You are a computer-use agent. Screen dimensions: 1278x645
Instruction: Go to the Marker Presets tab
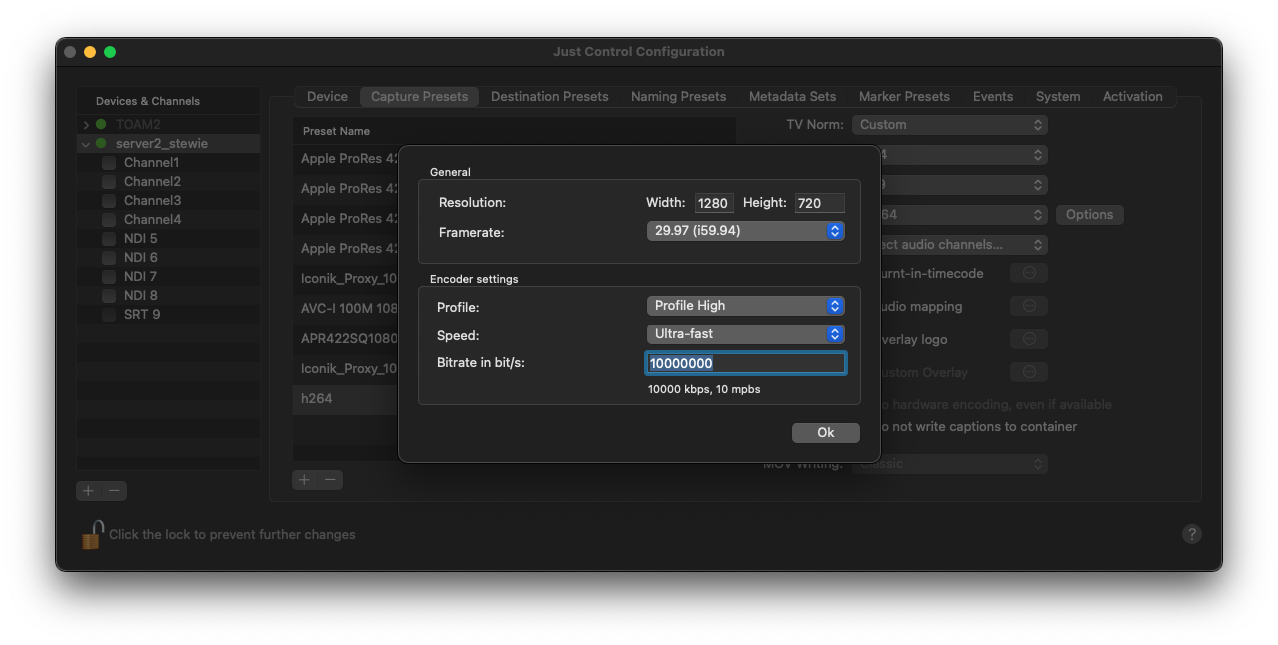click(904, 97)
